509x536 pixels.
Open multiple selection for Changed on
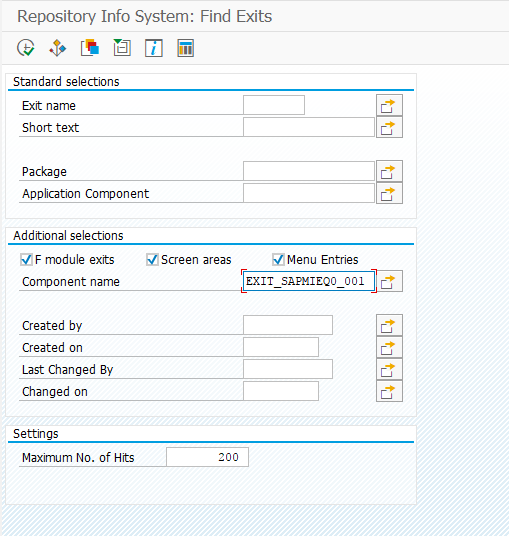tap(389, 391)
